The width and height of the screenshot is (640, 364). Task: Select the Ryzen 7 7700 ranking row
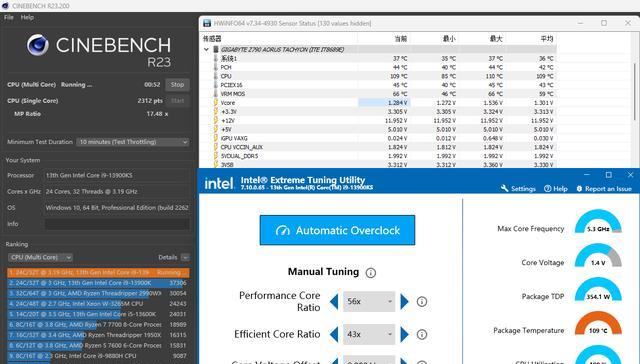coord(98,324)
